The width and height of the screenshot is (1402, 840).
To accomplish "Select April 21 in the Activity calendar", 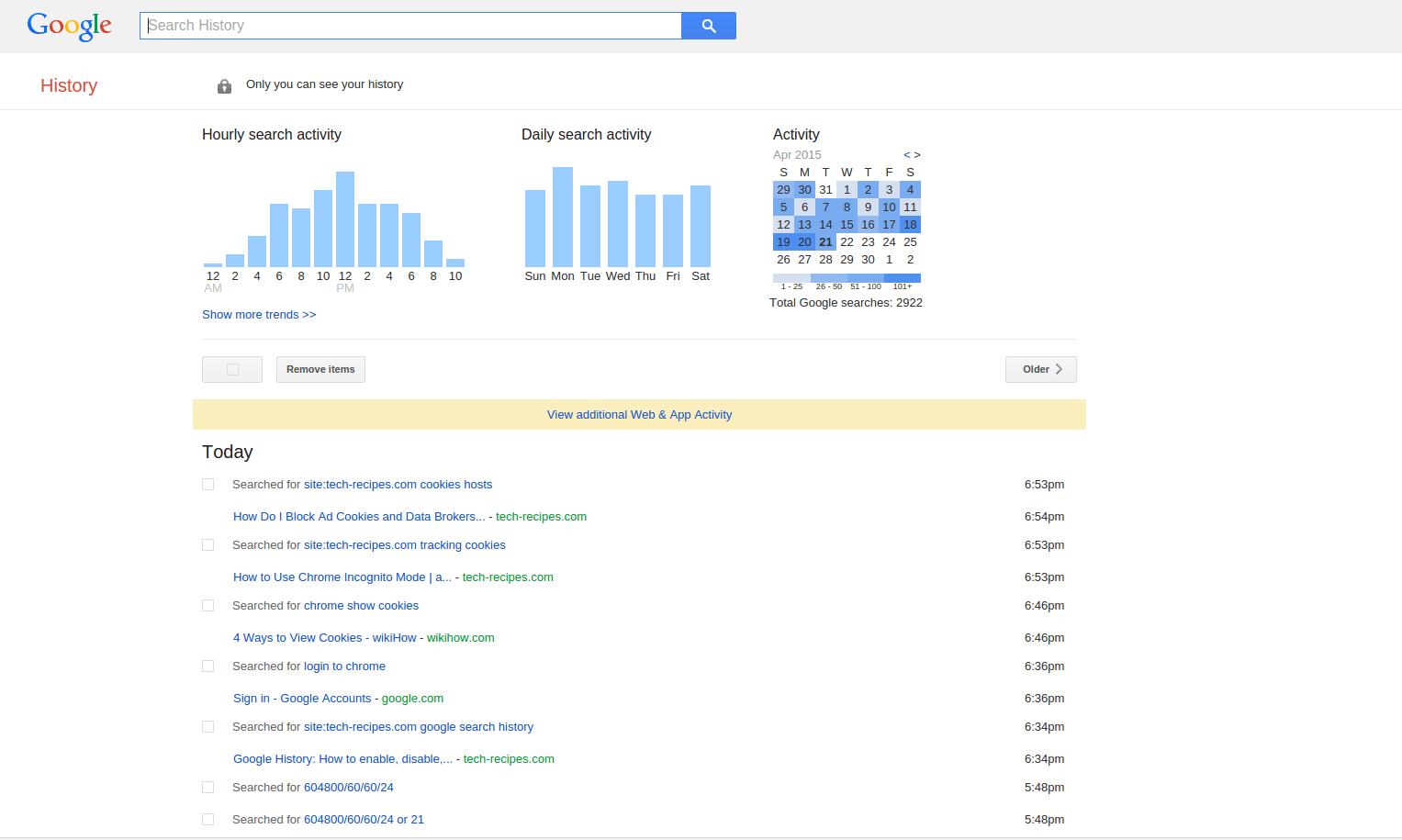I will click(825, 241).
